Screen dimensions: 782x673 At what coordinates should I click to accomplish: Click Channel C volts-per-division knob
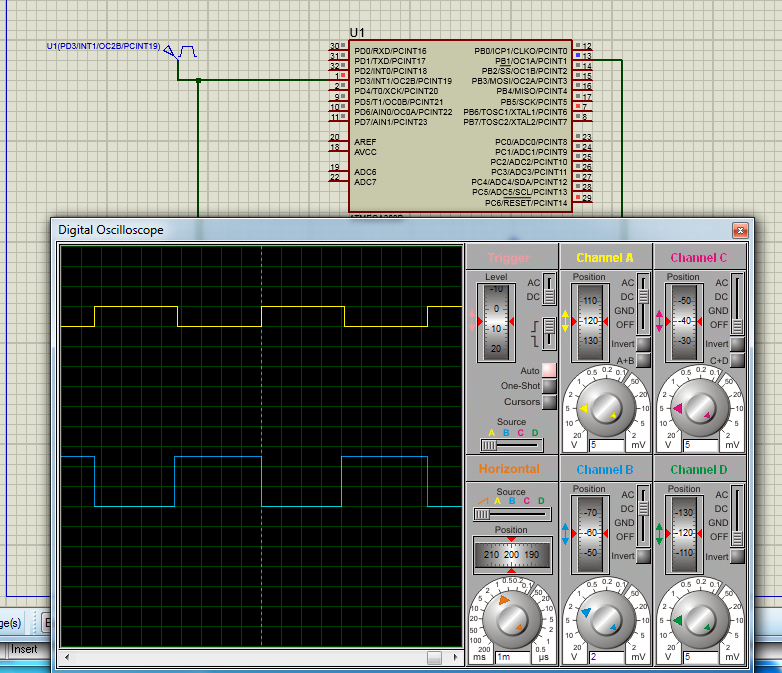pos(700,407)
